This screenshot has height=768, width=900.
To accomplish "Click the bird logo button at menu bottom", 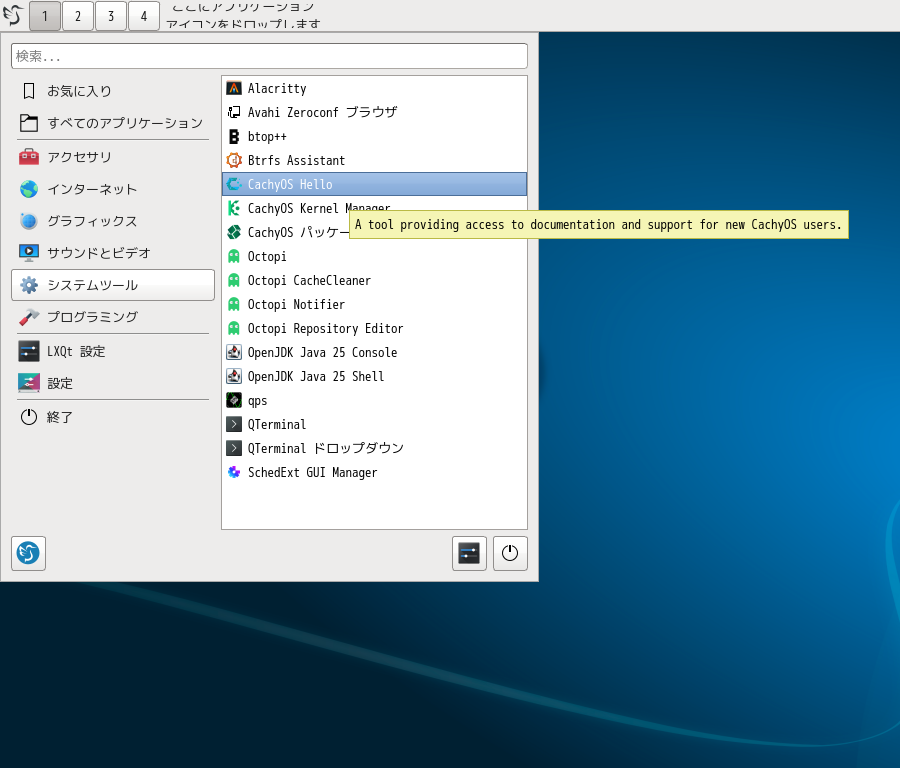I will tap(28, 553).
